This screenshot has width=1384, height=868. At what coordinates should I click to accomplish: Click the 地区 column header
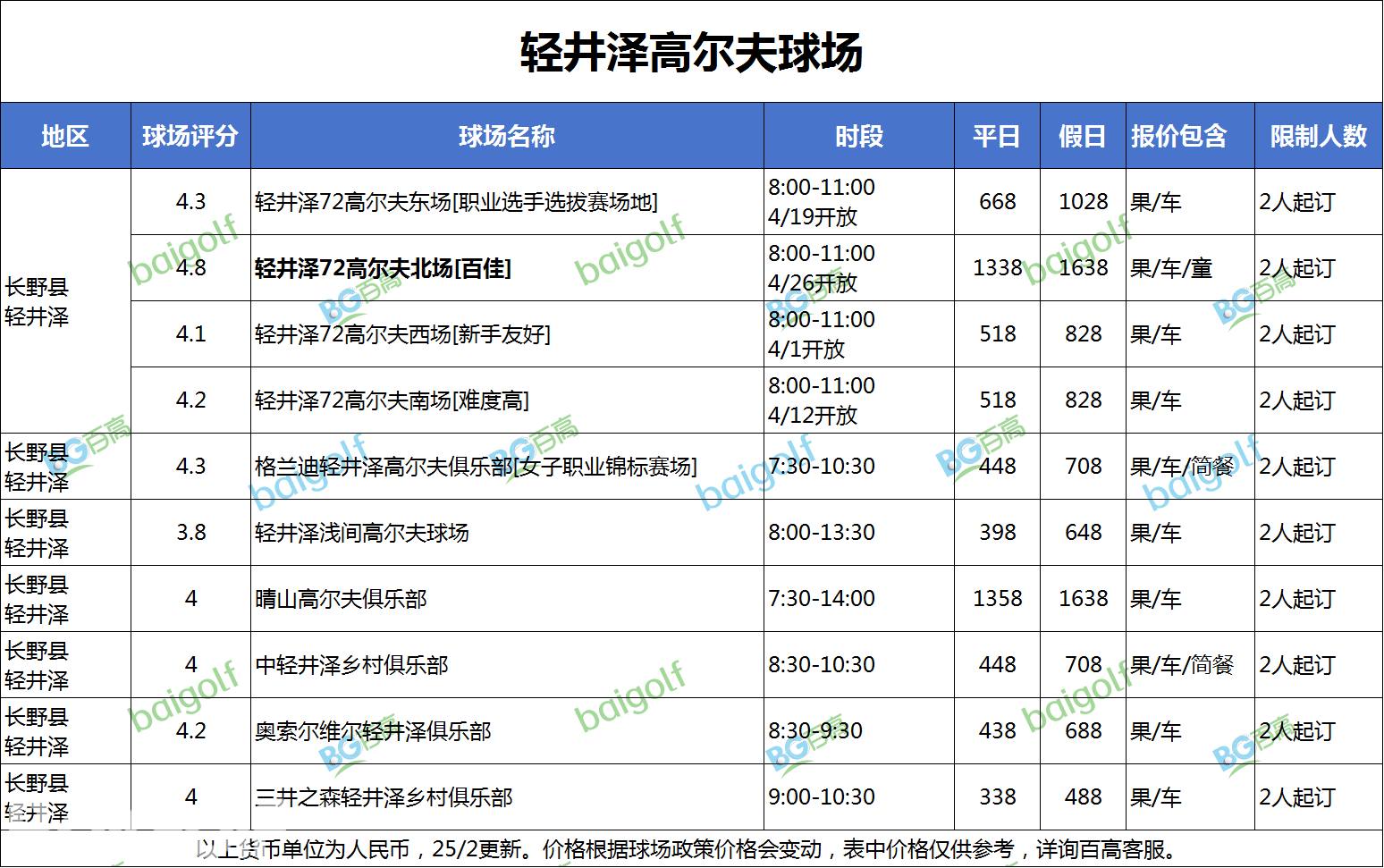65,136
